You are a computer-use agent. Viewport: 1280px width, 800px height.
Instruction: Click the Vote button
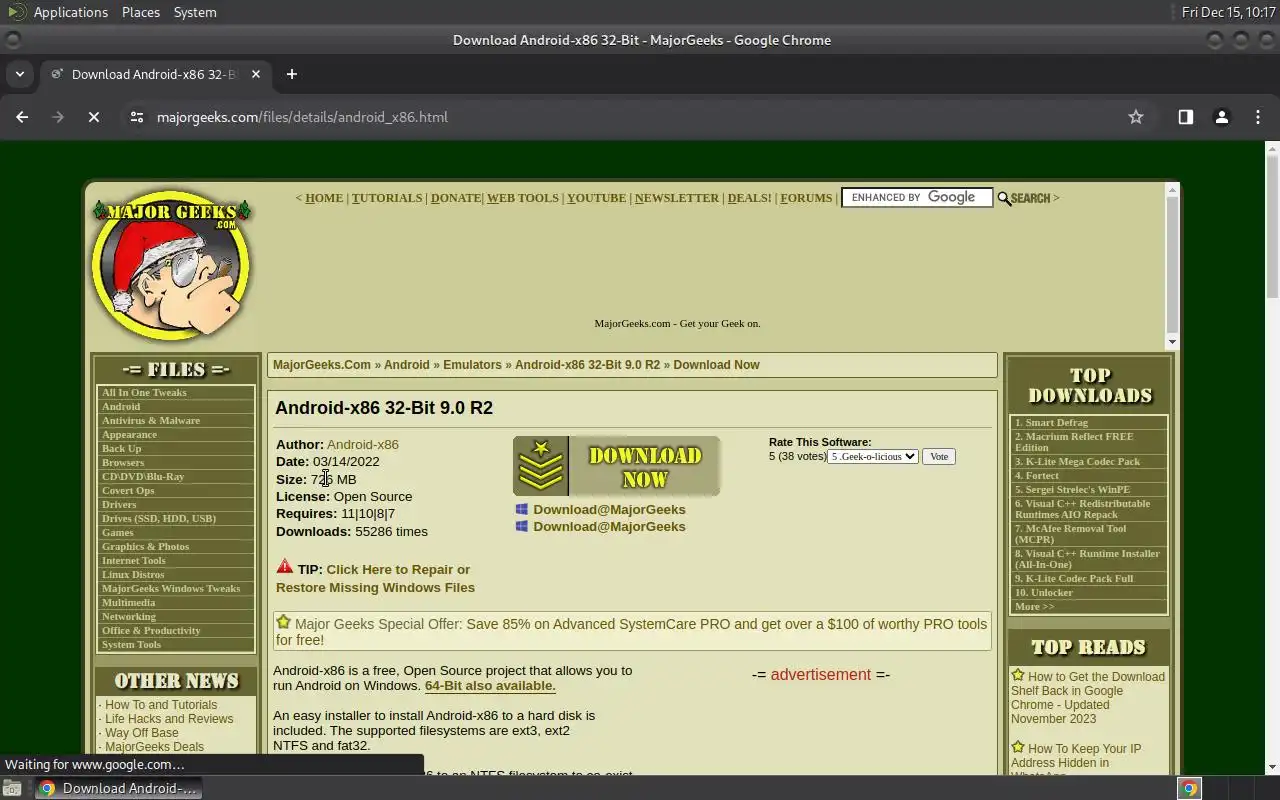(x=939, y=457)
